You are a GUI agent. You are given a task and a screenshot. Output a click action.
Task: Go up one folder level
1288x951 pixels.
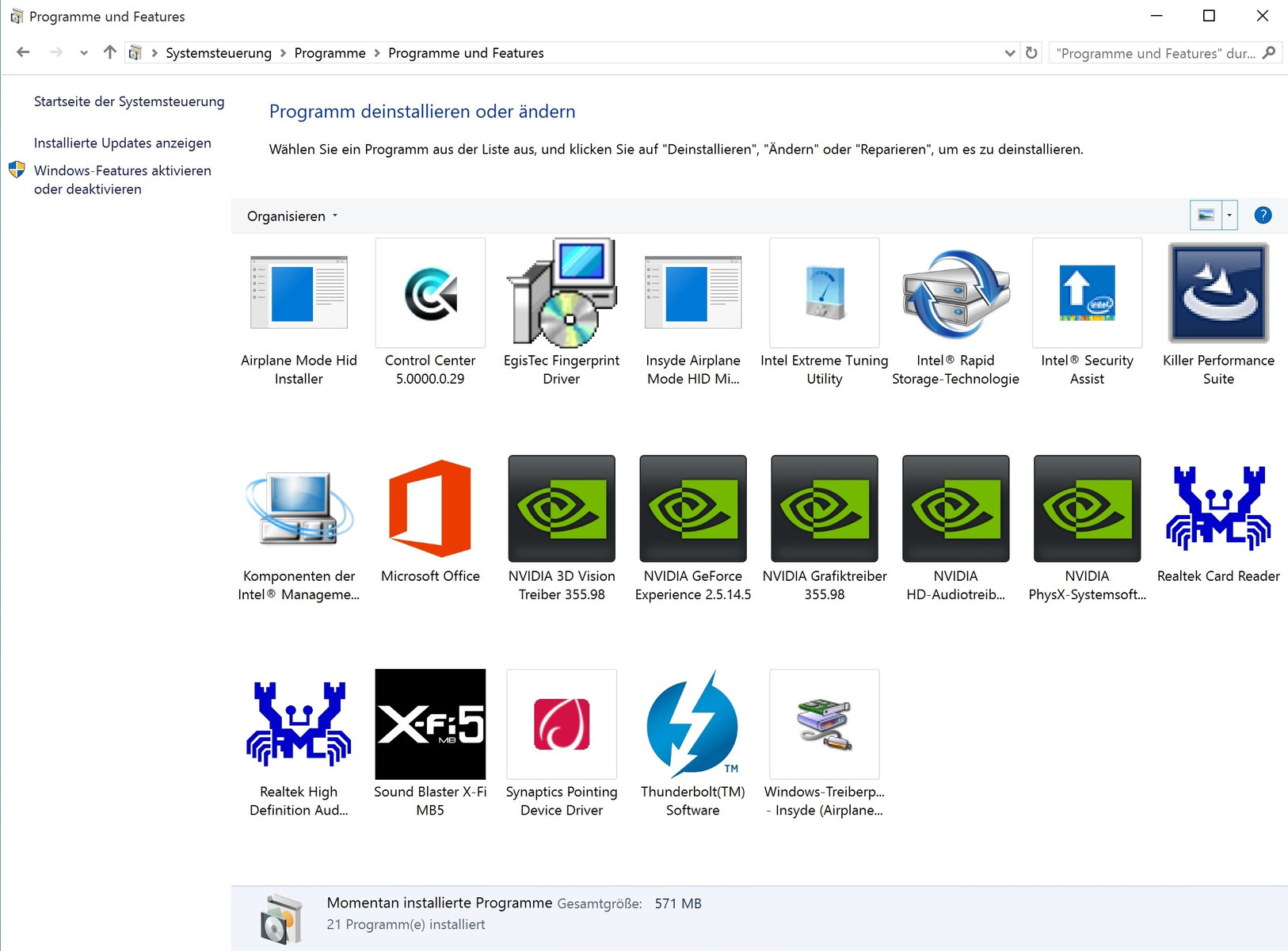(x=109, y=52)
